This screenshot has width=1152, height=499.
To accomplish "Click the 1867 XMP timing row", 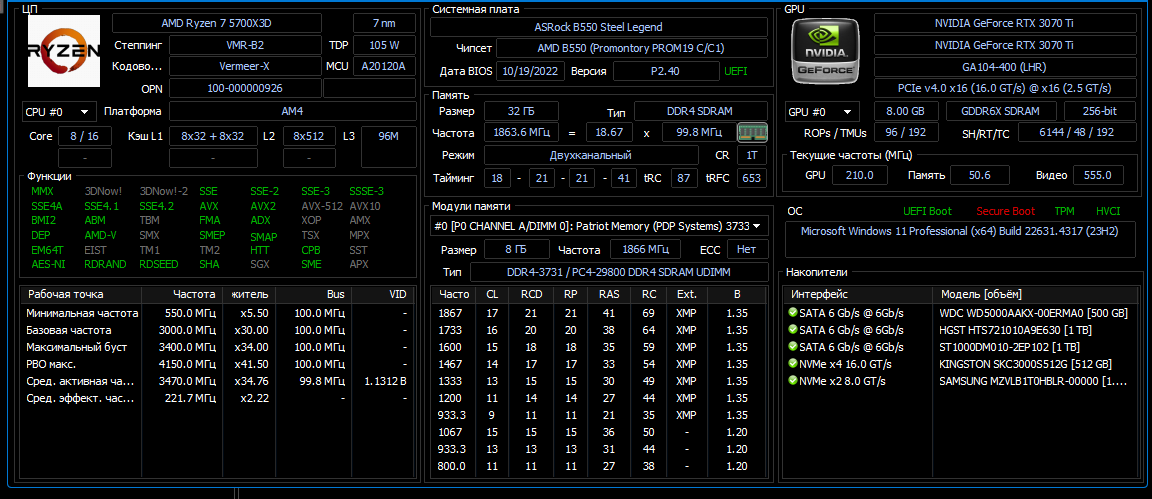I will (x=600, y=313).
